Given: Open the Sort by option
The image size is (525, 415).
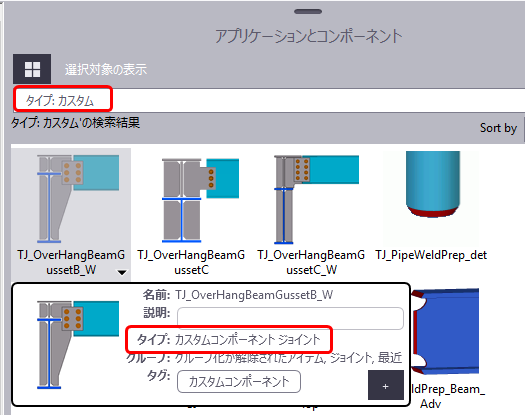Looking at the screenshot, I should click(x=498, y=128).
